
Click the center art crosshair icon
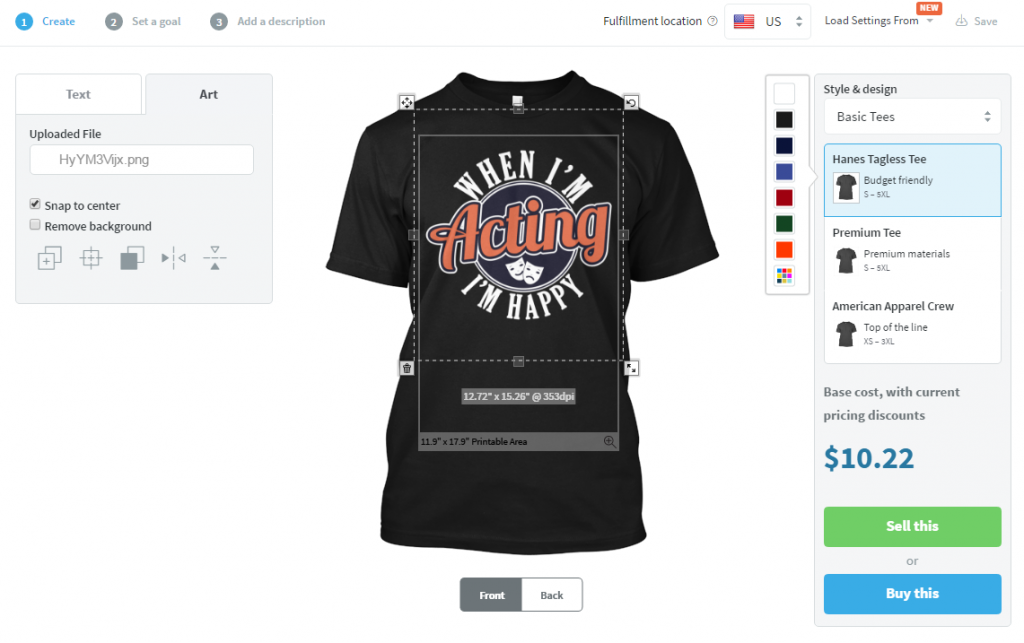[x=91, y=258]
